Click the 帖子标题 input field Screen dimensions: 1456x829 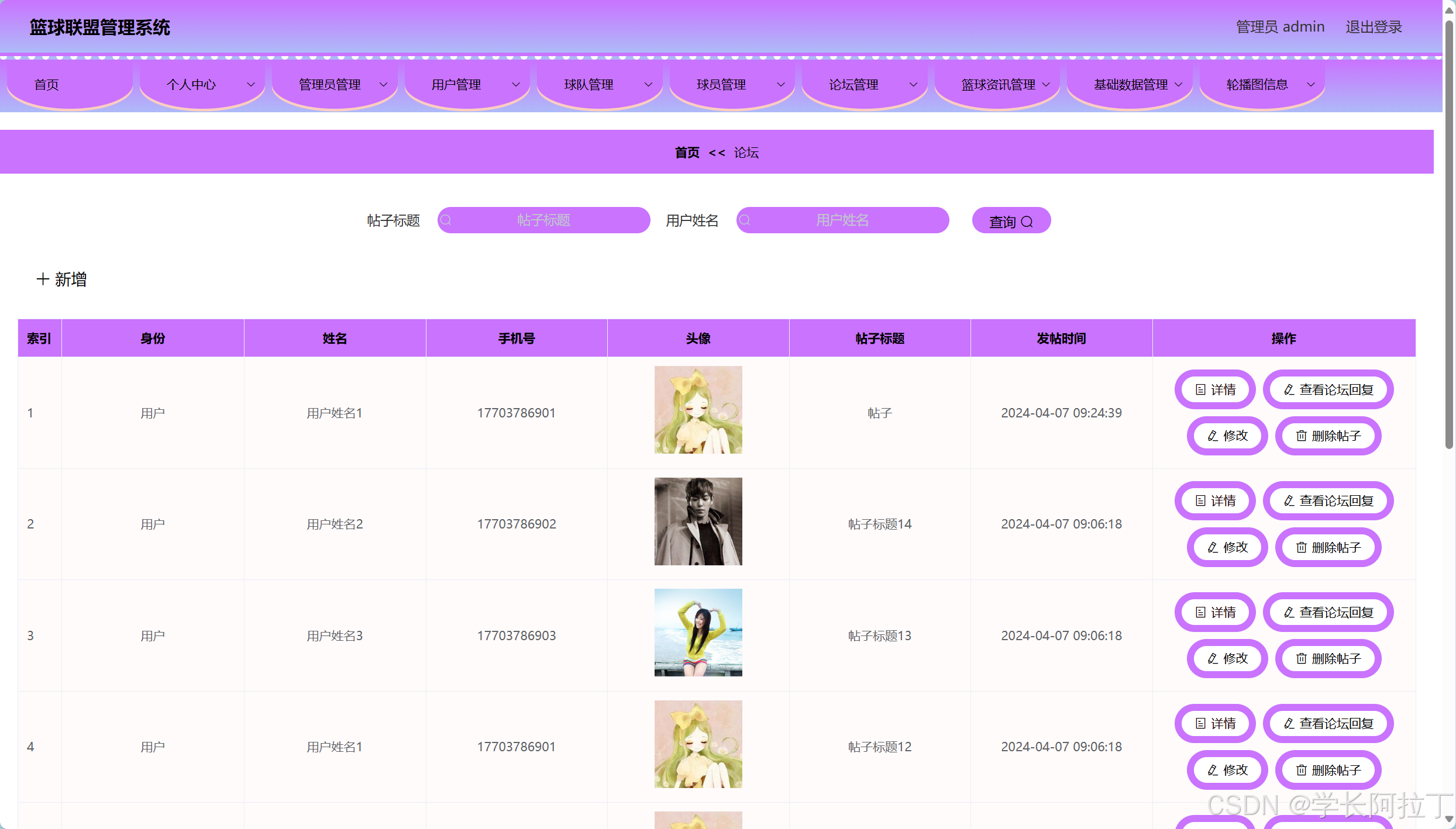[543, 220]
